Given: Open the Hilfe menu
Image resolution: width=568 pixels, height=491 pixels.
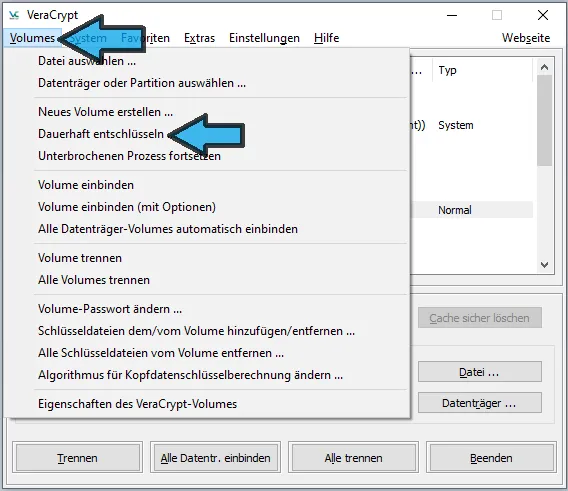Looking at the screenshot, I should [x=326, y=38].
